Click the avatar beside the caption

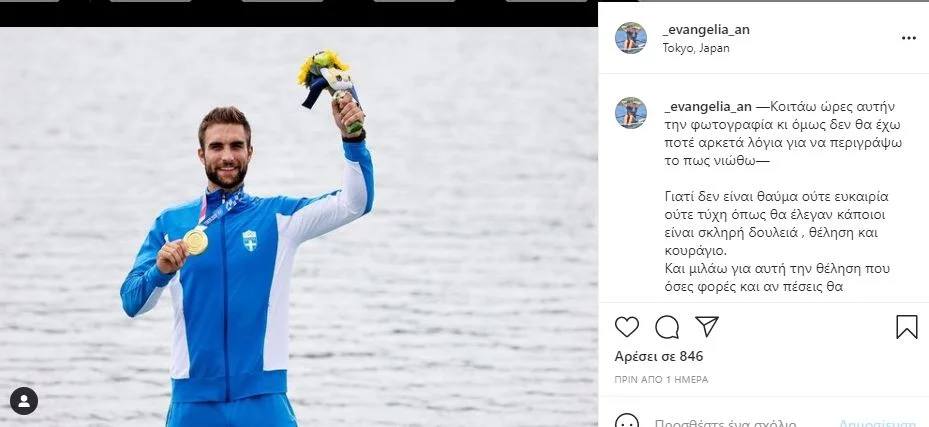[631, 113]
